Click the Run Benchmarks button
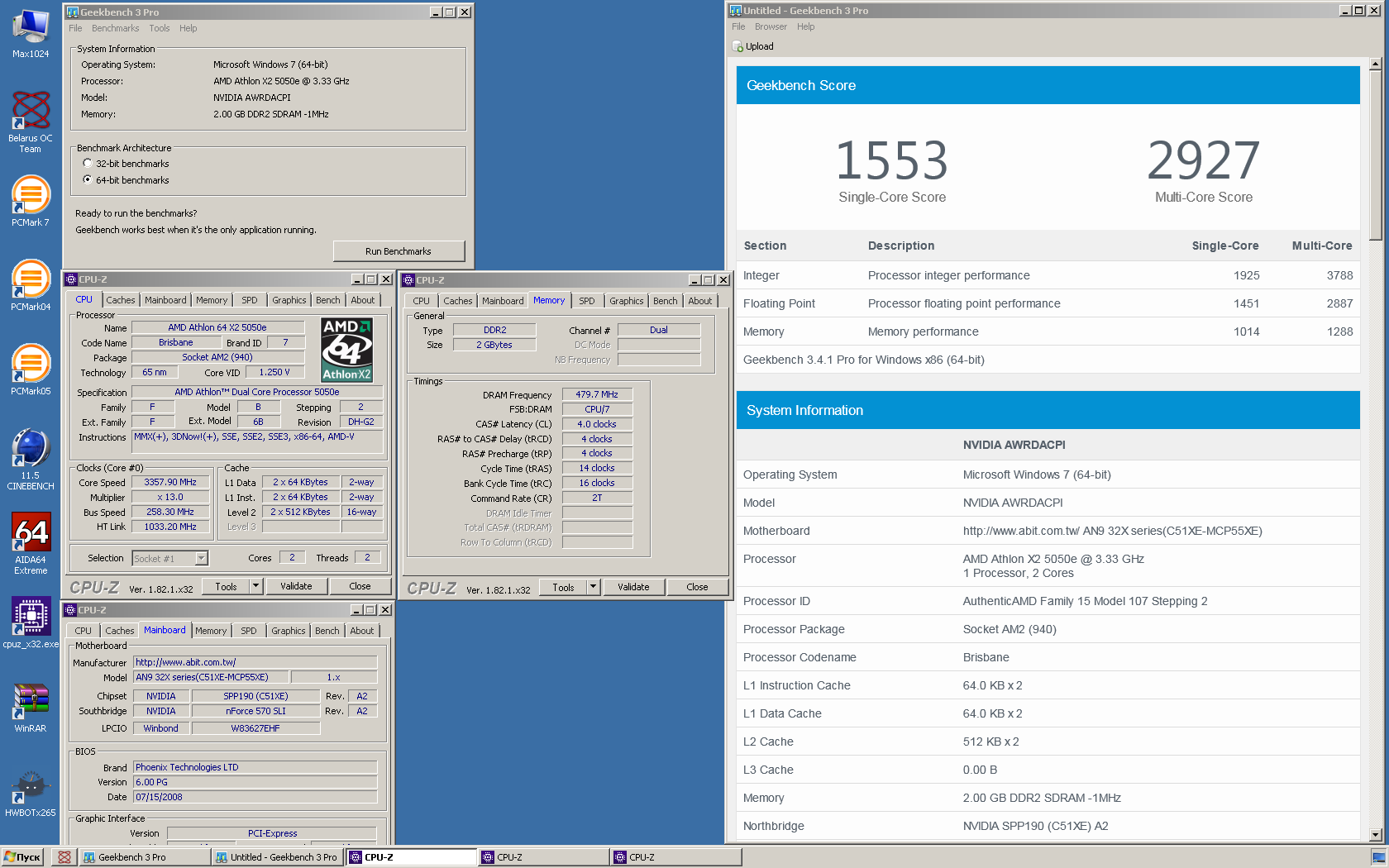Viewport: 1389px width, 868px height. point(399,251)
